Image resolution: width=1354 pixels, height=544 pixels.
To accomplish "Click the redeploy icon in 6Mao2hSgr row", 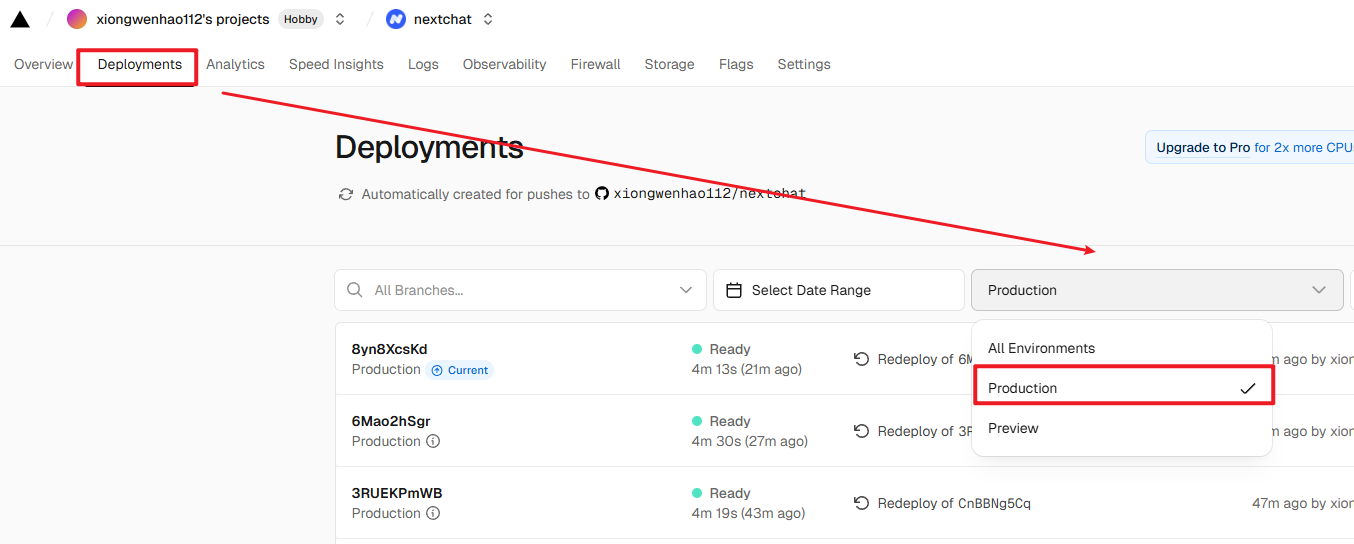I will 861,431.
